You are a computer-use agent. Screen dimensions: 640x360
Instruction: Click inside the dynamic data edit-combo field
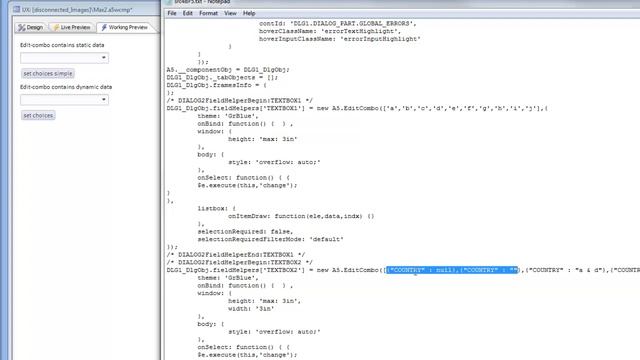[x=60, y=100]
